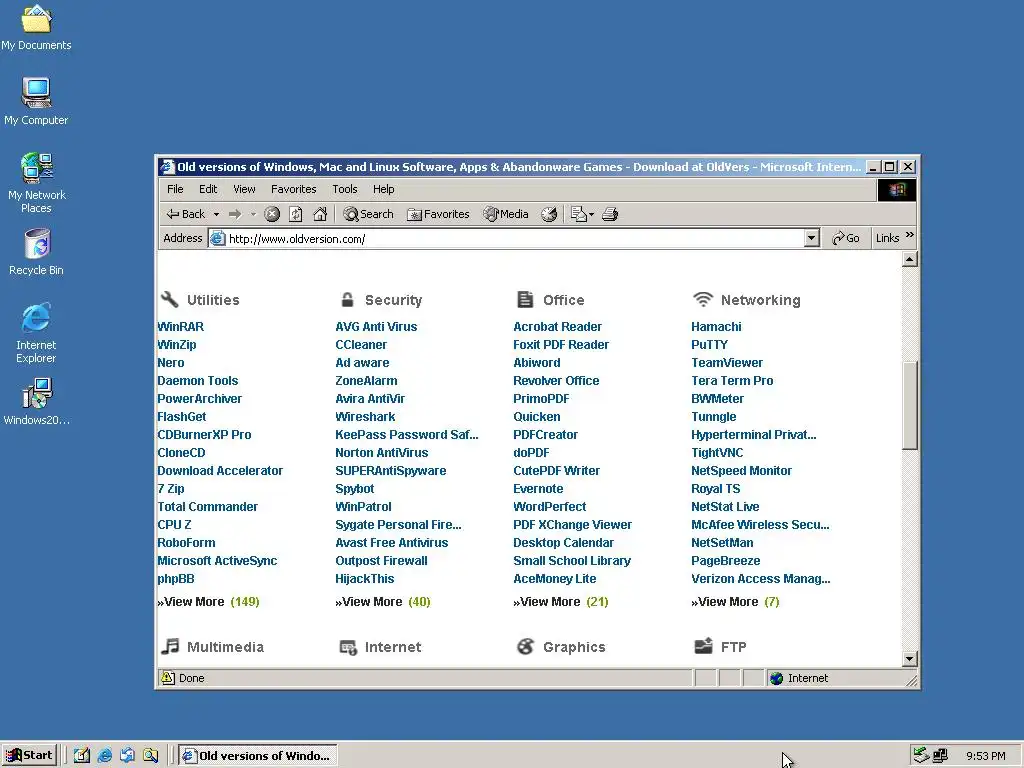This screenshot has width=1024, height=768.
Task: Click the scrollbar down arrow
Action: pos(910,659)
